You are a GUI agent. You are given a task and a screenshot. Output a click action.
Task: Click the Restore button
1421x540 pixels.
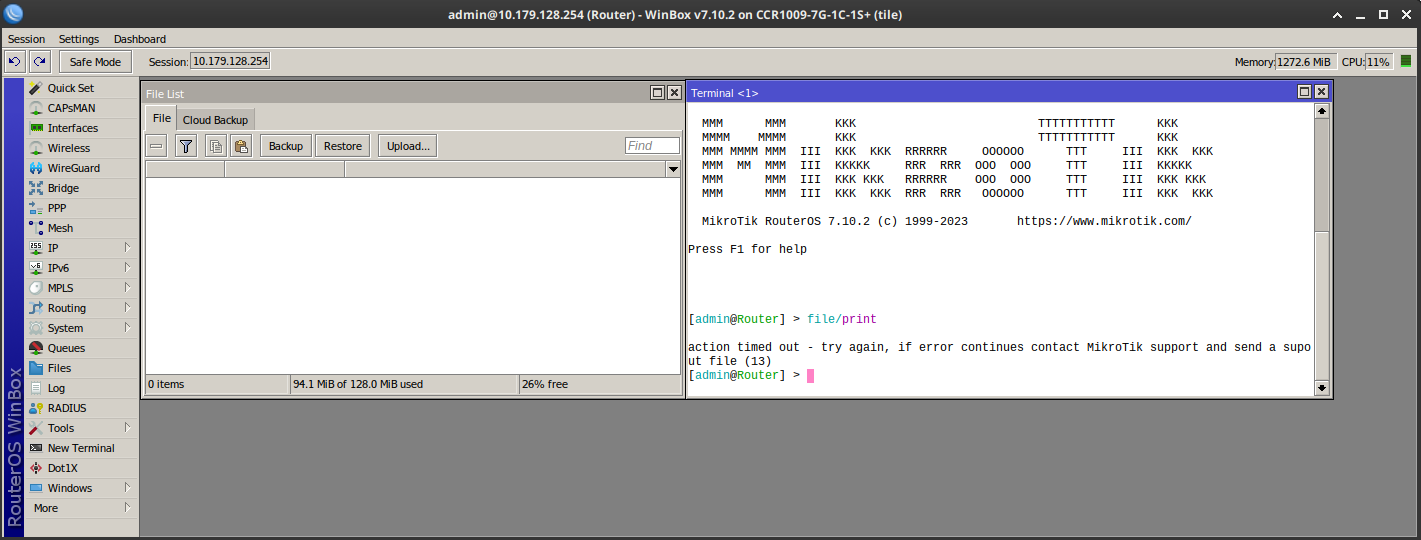tap(343, 146)
